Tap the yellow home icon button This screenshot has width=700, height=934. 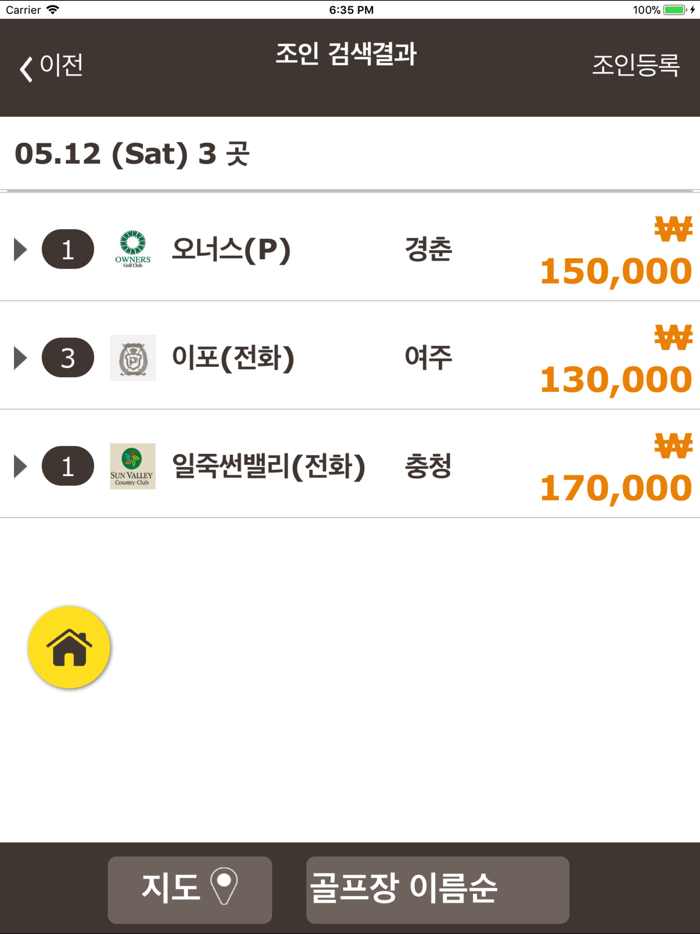69,646
